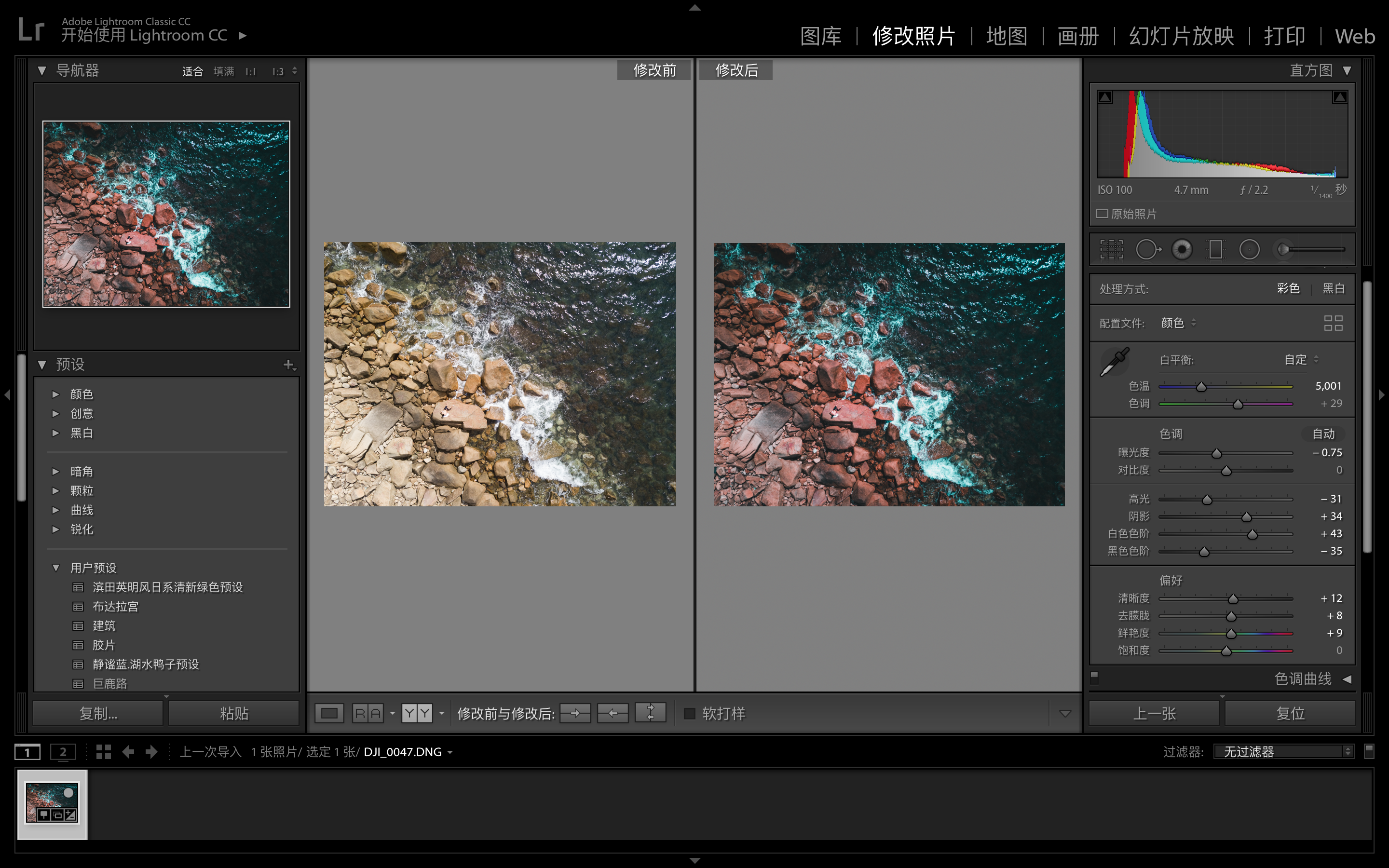Image resolution: width=1389 pixels, height=868 pixels.
Task: Switch to Before/After Y|Y view
Action: 417,714
